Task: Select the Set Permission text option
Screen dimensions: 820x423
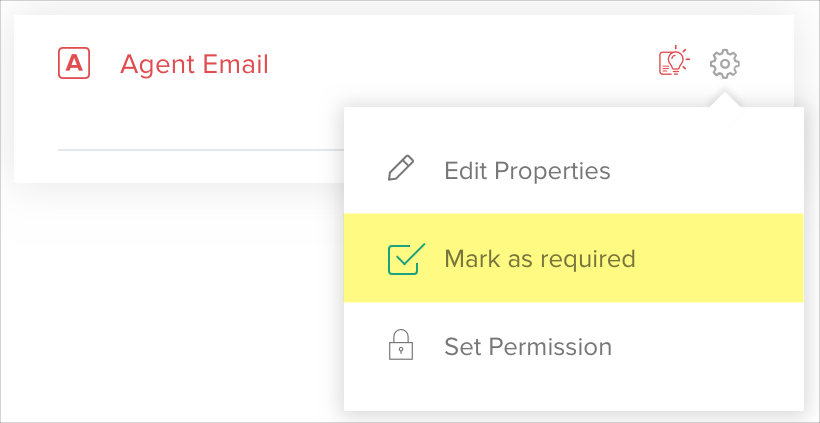Action: [528, 347]
